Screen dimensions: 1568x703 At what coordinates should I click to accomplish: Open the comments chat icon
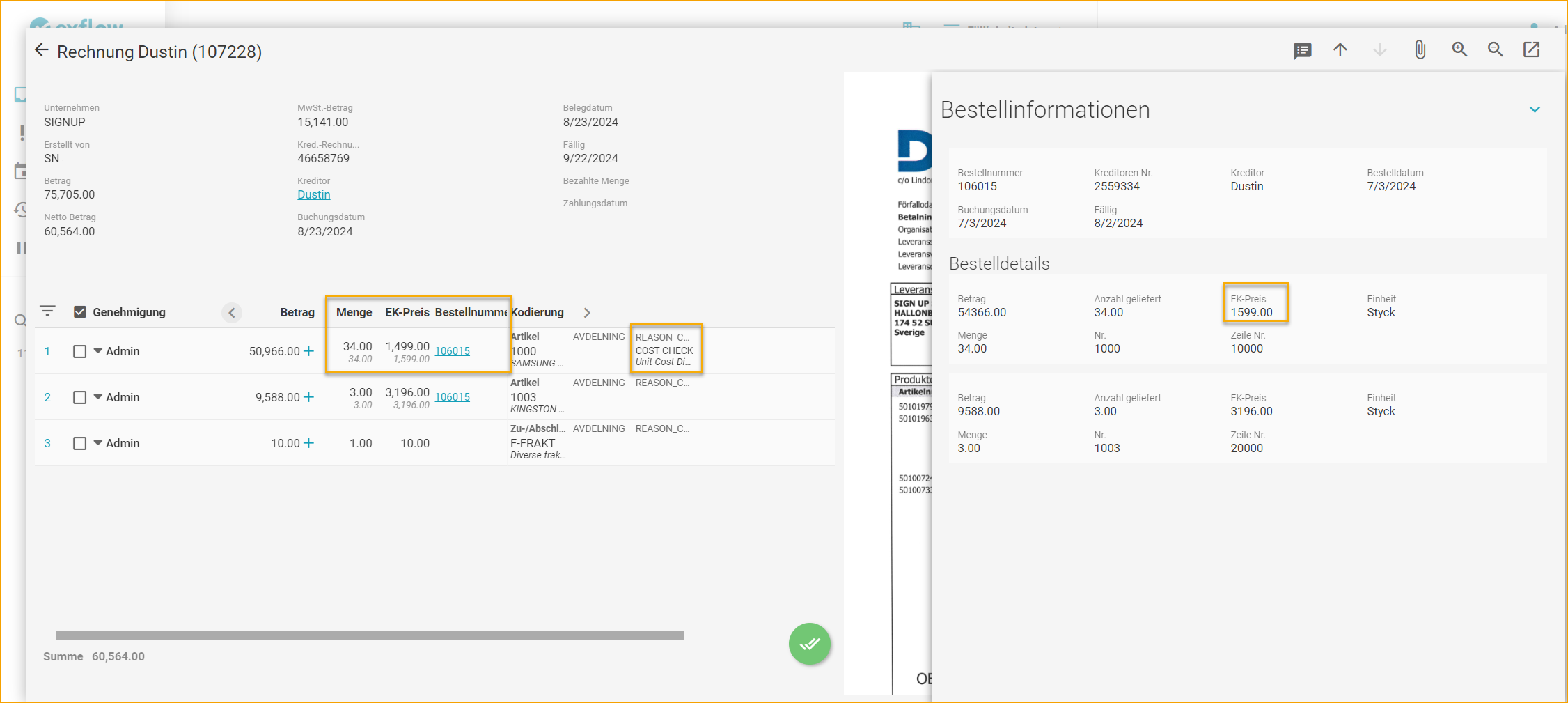click(x=1302, y=51)
